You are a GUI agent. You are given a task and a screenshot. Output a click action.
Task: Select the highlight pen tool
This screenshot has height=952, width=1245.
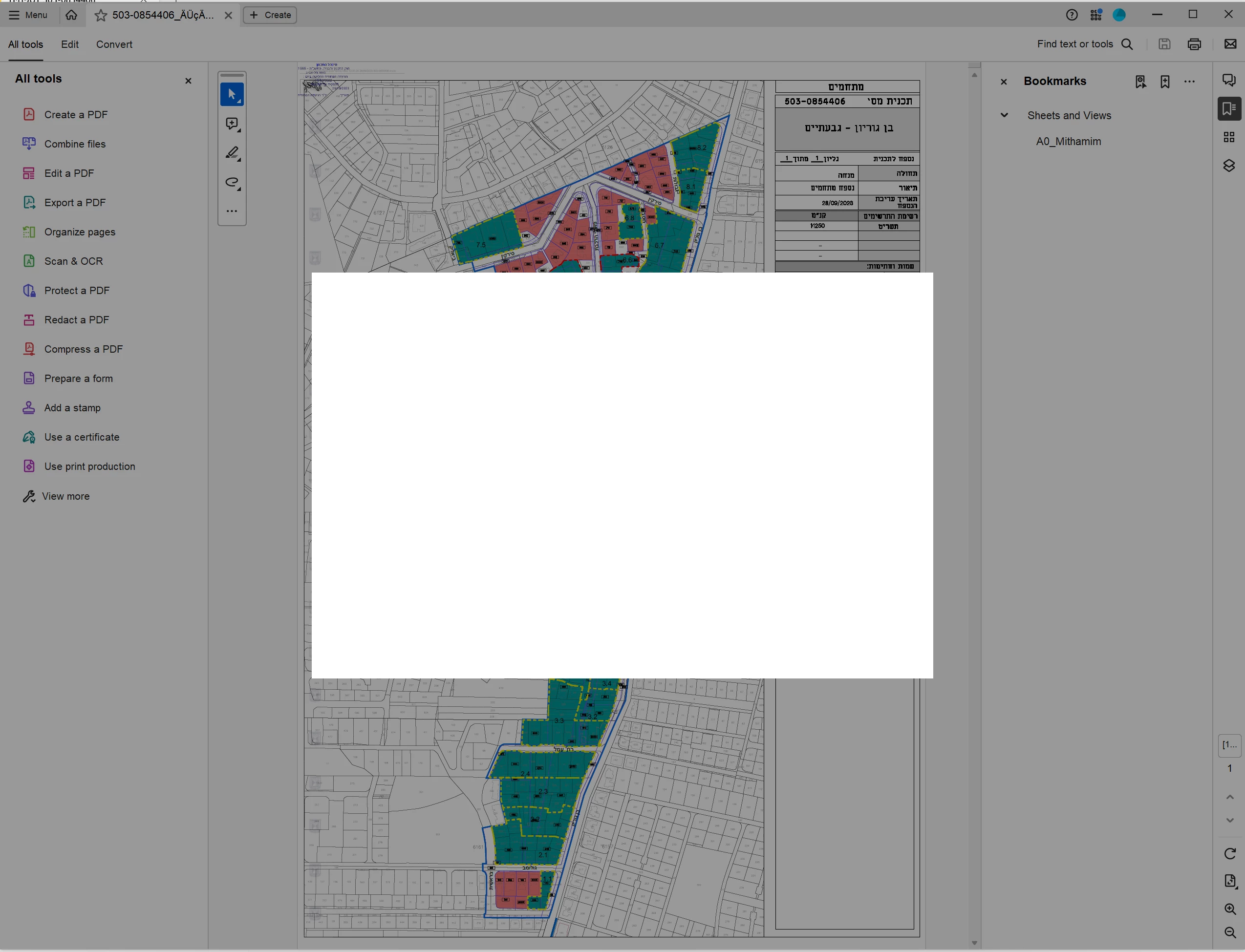[x=231, y=153]
